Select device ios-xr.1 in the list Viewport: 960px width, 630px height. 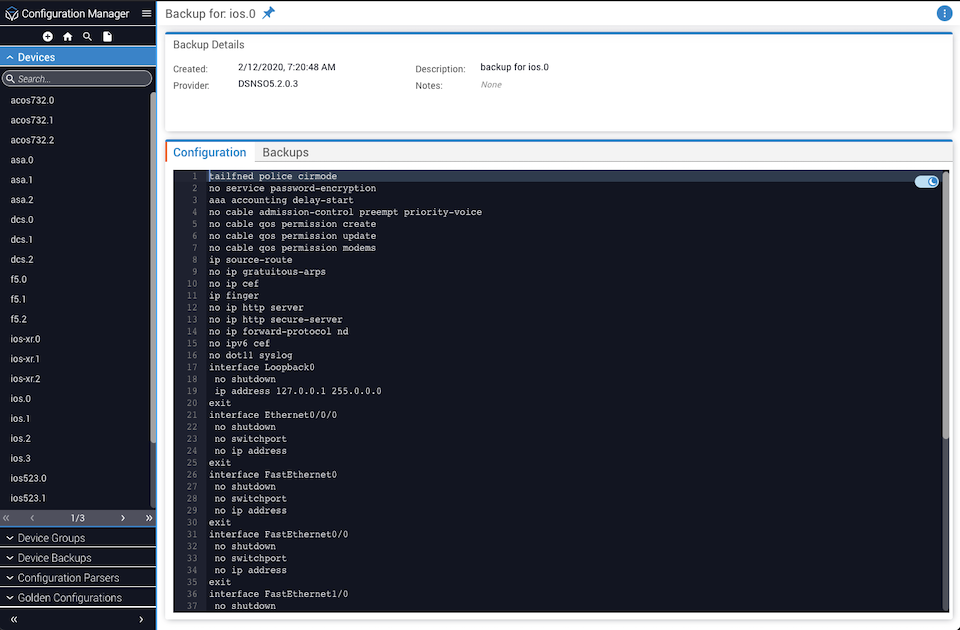25,359
